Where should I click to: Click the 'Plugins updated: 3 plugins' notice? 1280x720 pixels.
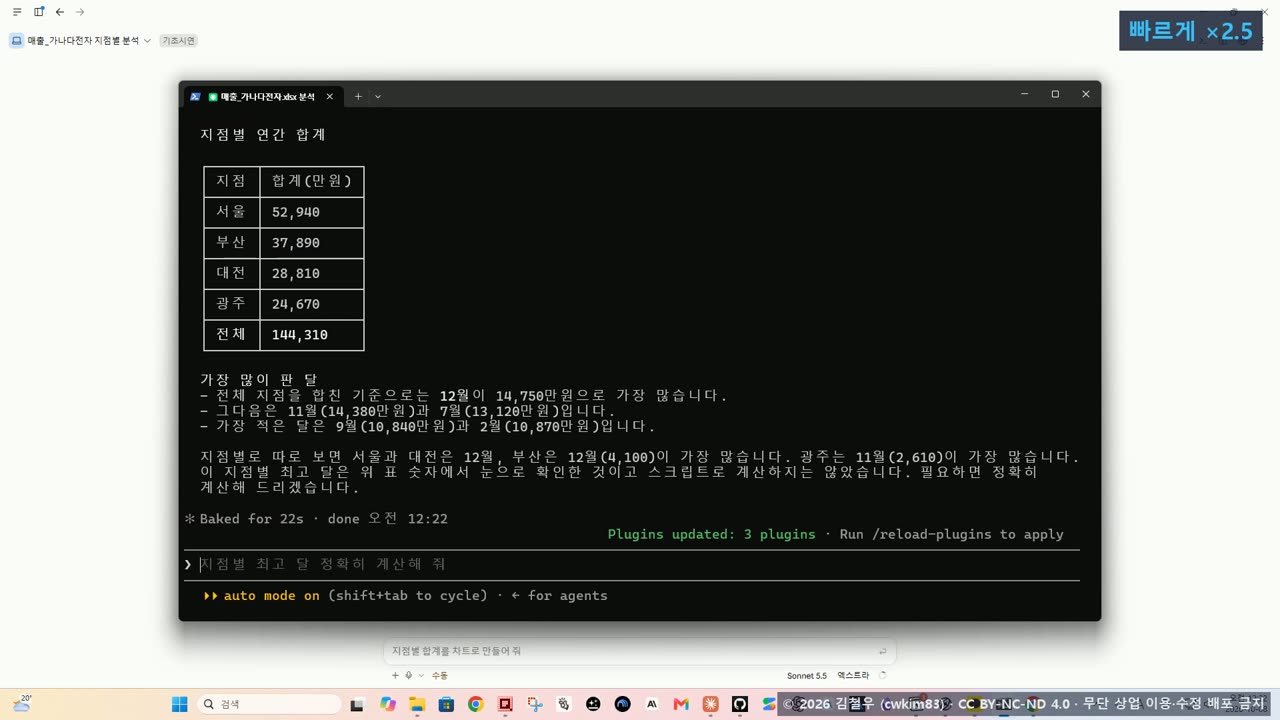pos(711,534)
